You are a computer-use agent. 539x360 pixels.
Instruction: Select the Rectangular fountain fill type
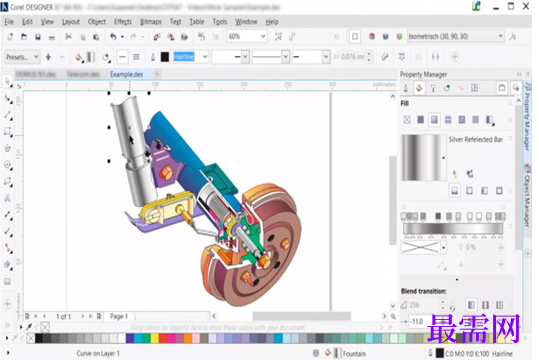(499, 190)
